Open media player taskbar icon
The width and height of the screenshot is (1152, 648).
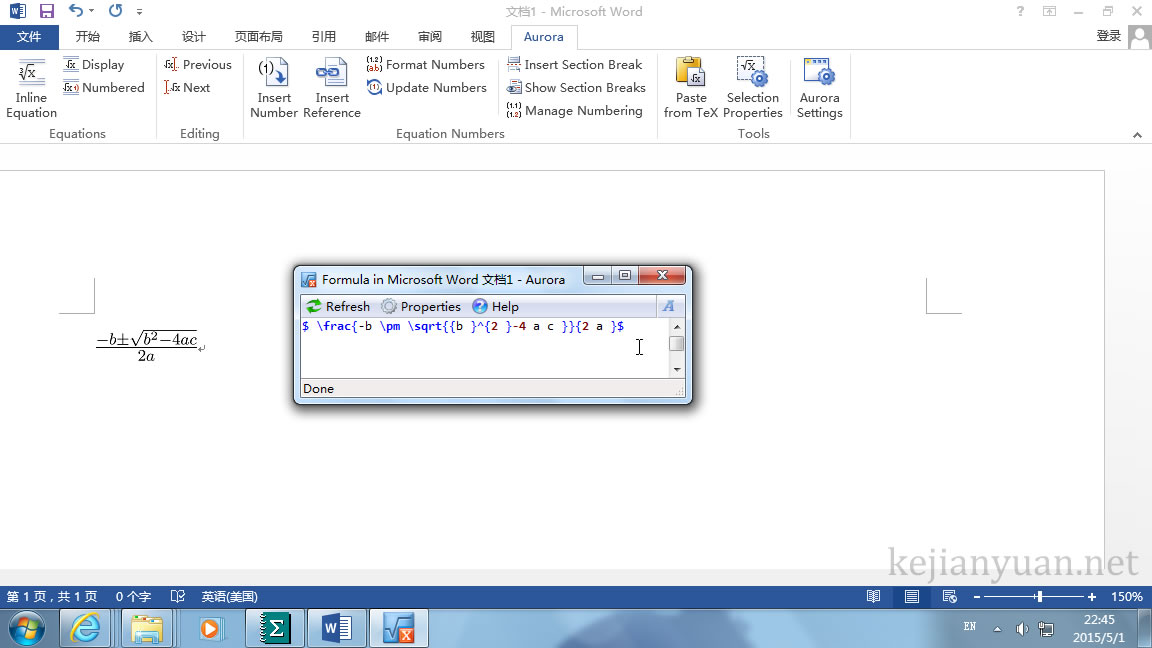[x=209, y=629]
